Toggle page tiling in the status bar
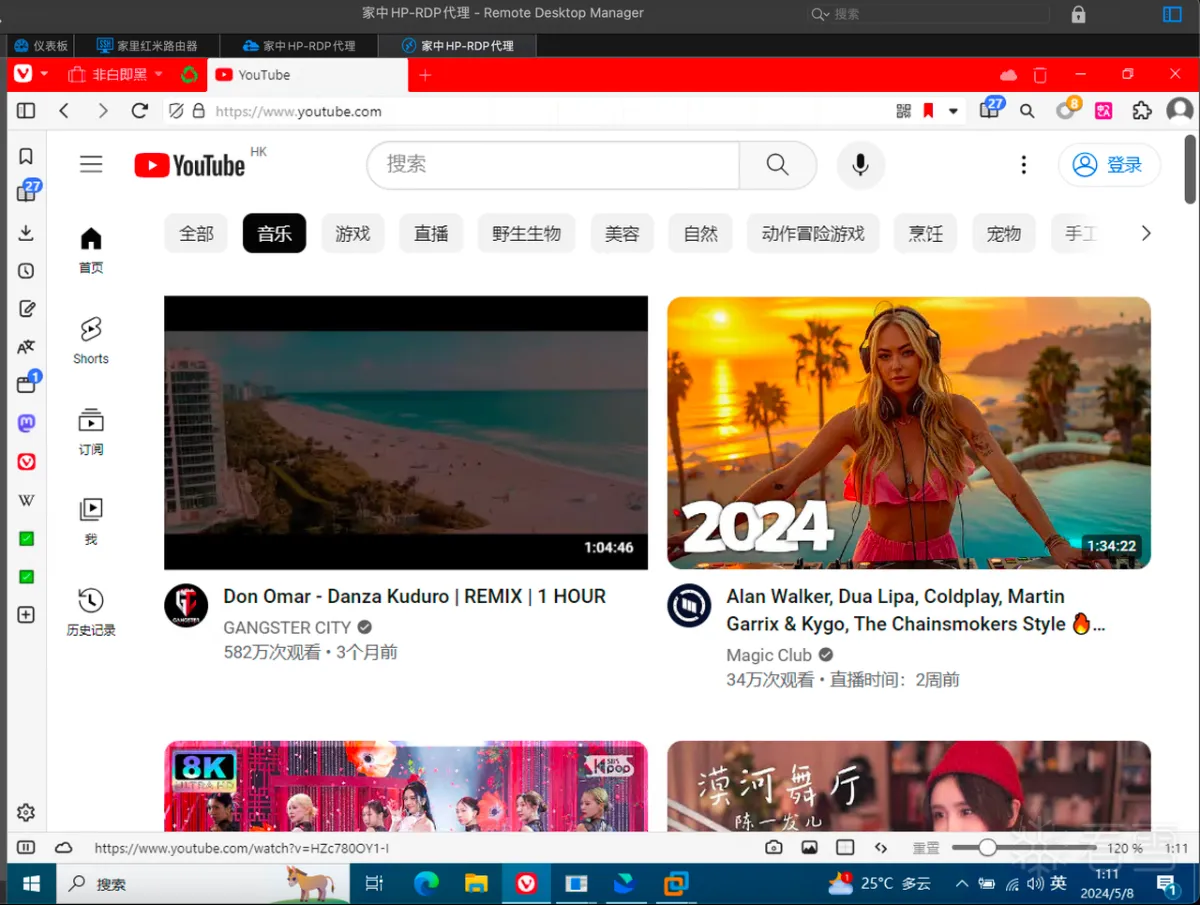 (x=845, y=848)
